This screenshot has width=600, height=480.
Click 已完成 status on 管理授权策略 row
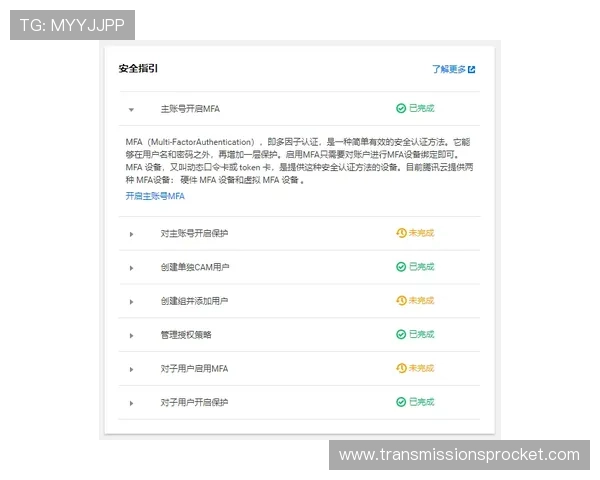click(x=422, y=334)
